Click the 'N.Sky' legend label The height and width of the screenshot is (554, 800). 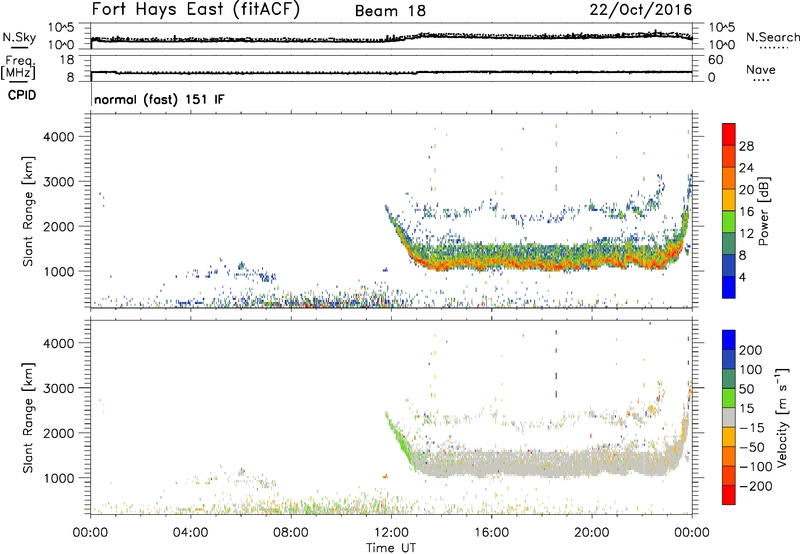coord(19,37)
